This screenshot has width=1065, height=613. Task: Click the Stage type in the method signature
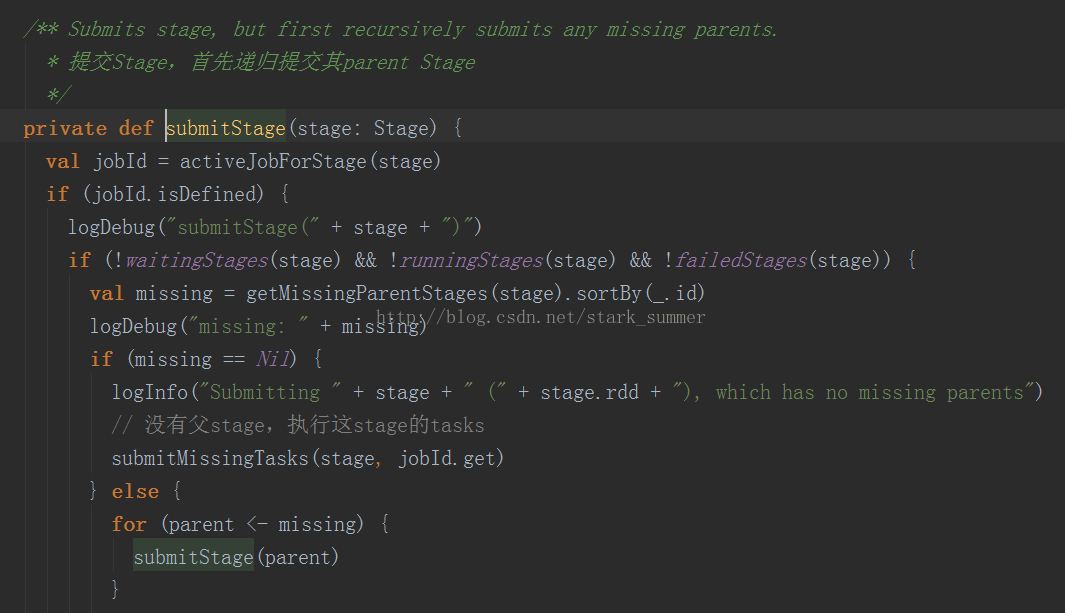401,128
